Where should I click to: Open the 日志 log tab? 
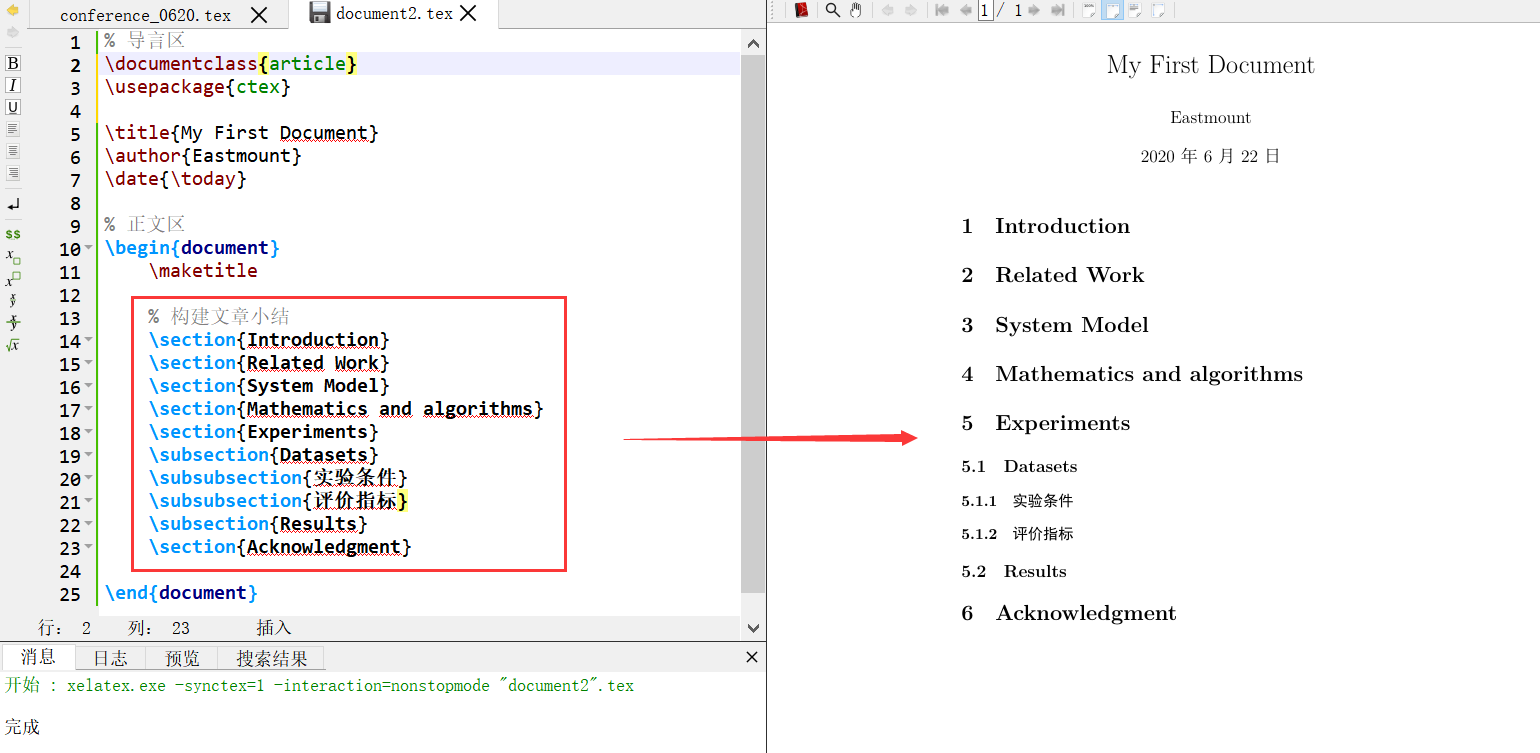[x=110, y=658]
